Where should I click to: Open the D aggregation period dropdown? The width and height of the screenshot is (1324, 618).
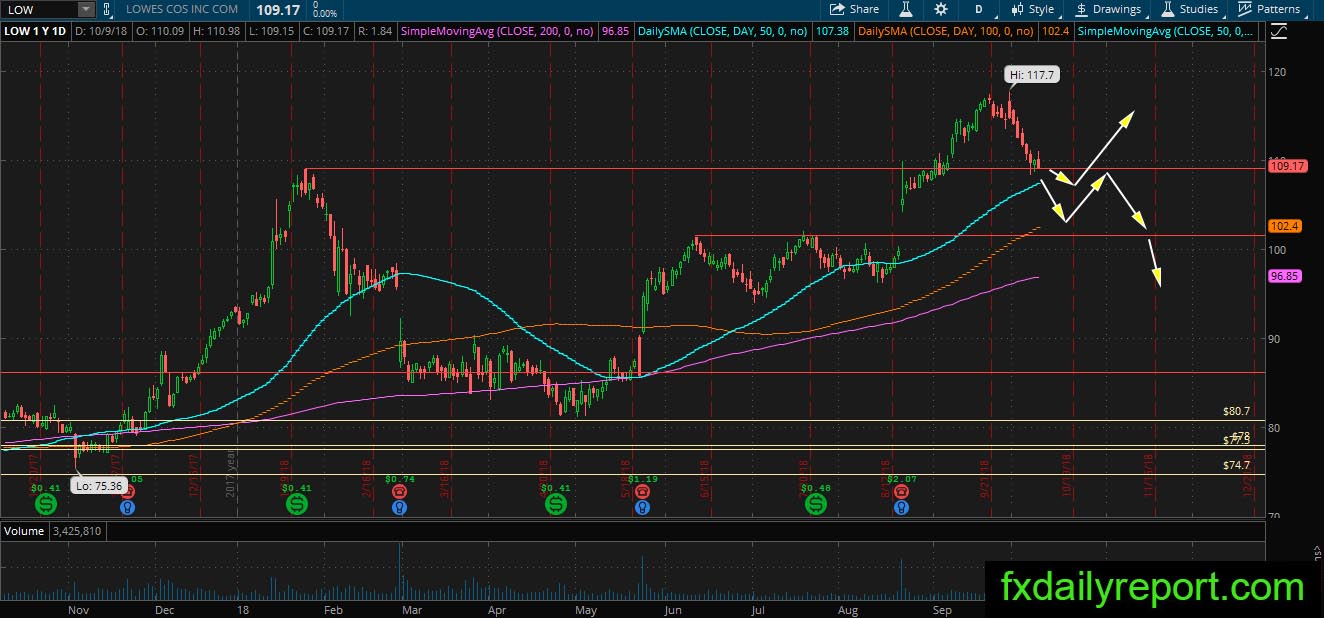[x=979, y=9]
